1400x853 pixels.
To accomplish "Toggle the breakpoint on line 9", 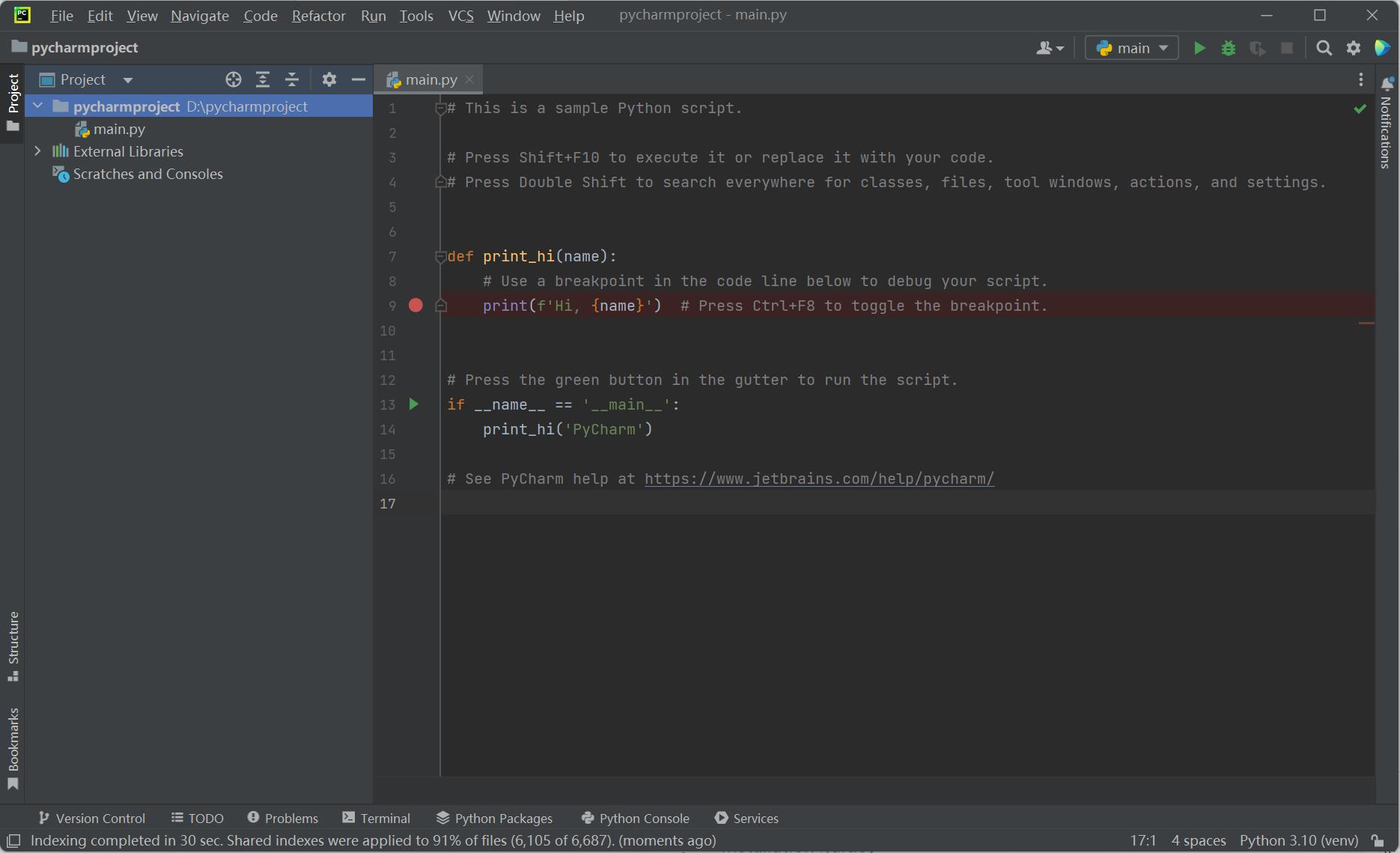I will click(x=416, y=306).
